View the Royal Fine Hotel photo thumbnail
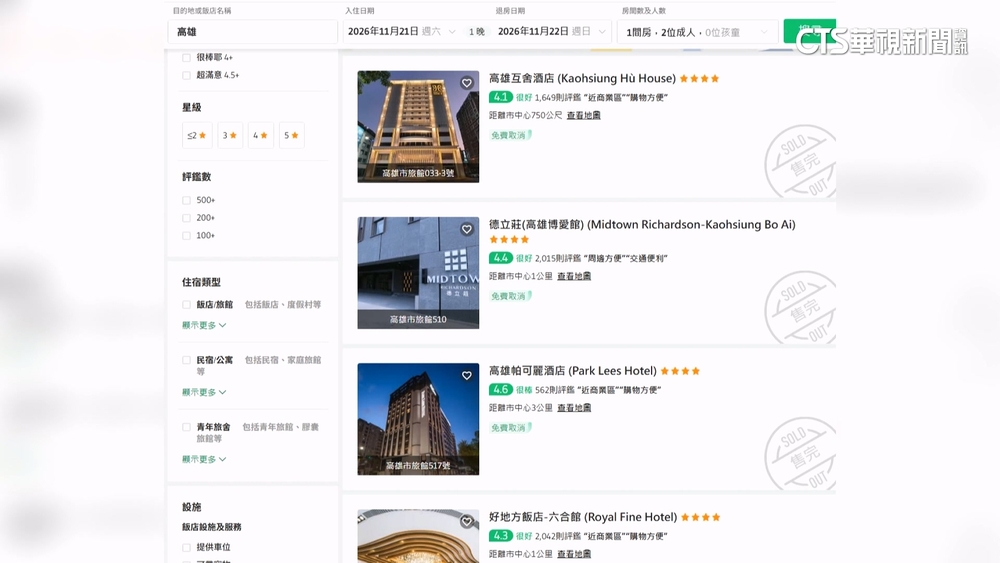The height and width of the screenshot is (563, 1000). click(418, 536)
